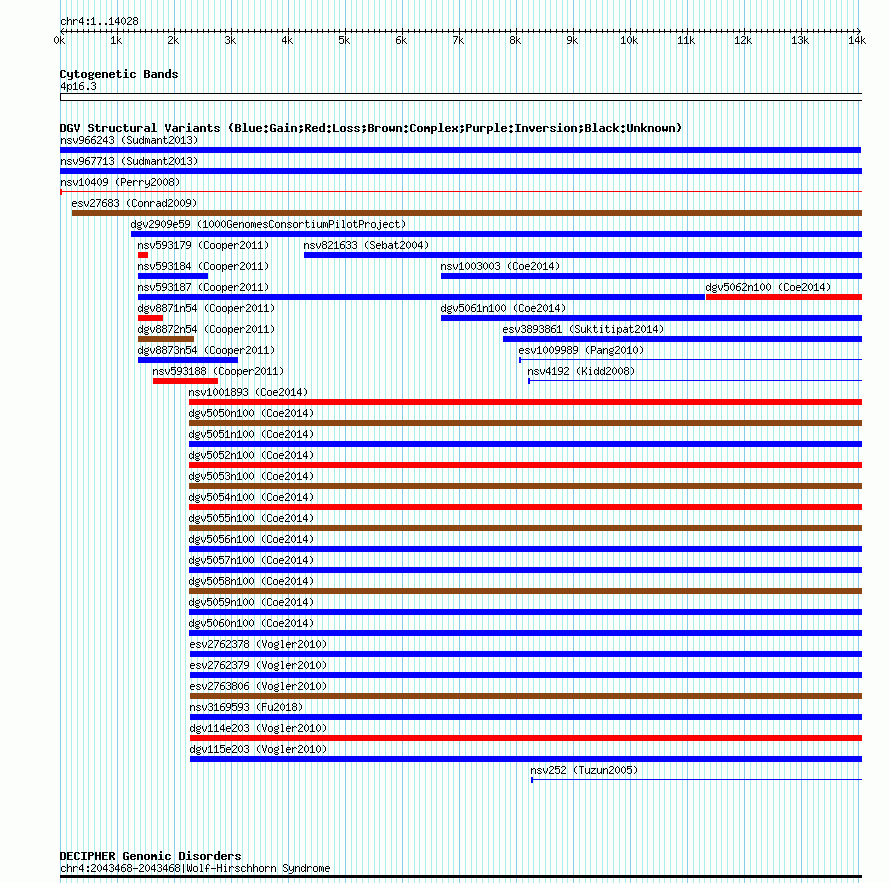890x883 pixels.
Task: Select the Cytogenetic Bands track title
Action: [x=119, y=74]
